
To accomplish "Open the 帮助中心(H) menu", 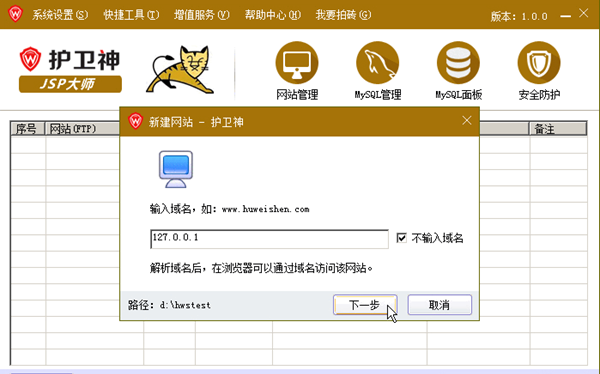I will (273, 15).
